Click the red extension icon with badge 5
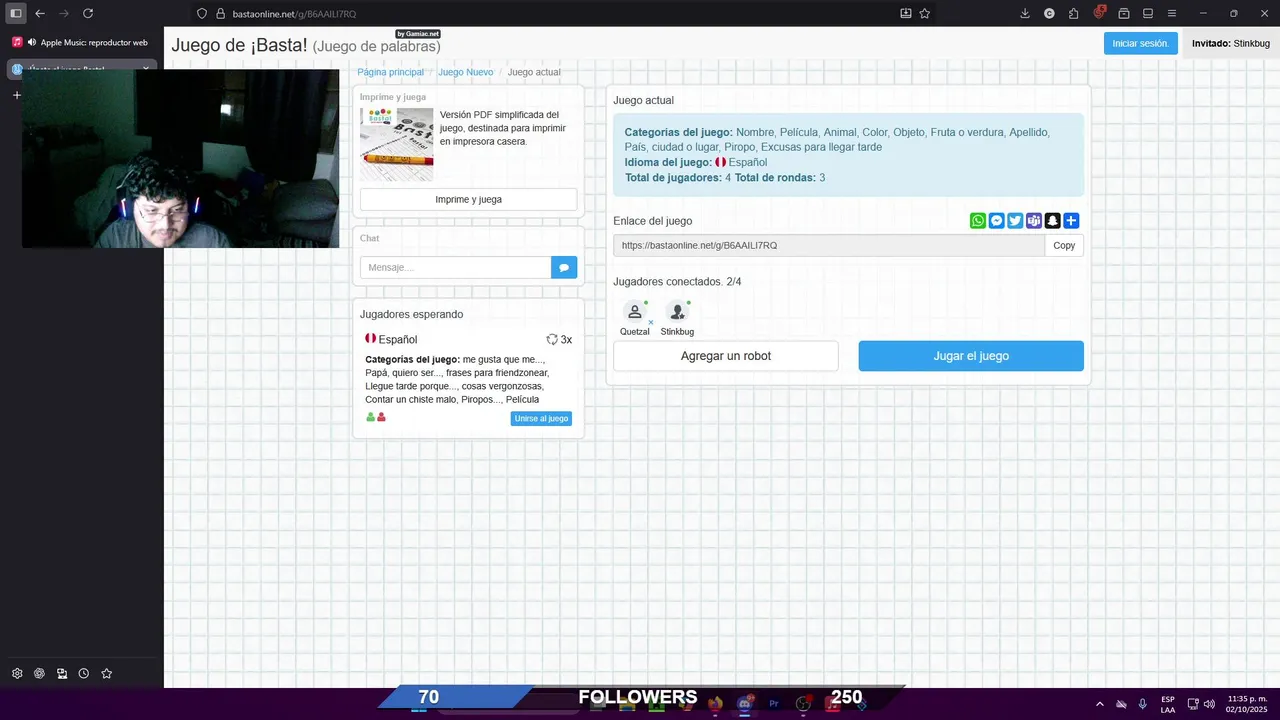Viewport: 1280px width, 720px height. pos(1100,13)
